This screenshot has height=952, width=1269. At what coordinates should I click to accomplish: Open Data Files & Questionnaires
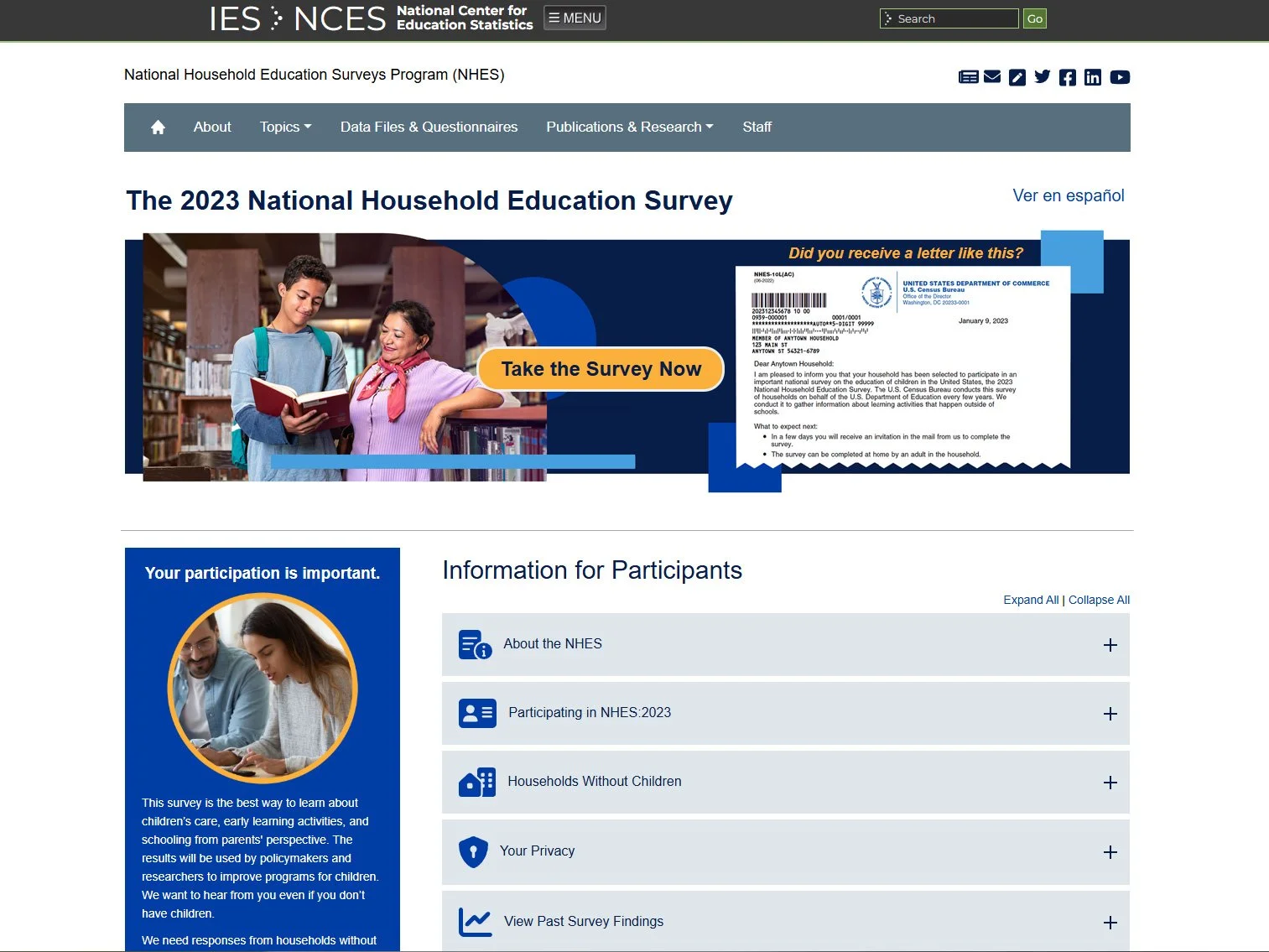point(429,127)
